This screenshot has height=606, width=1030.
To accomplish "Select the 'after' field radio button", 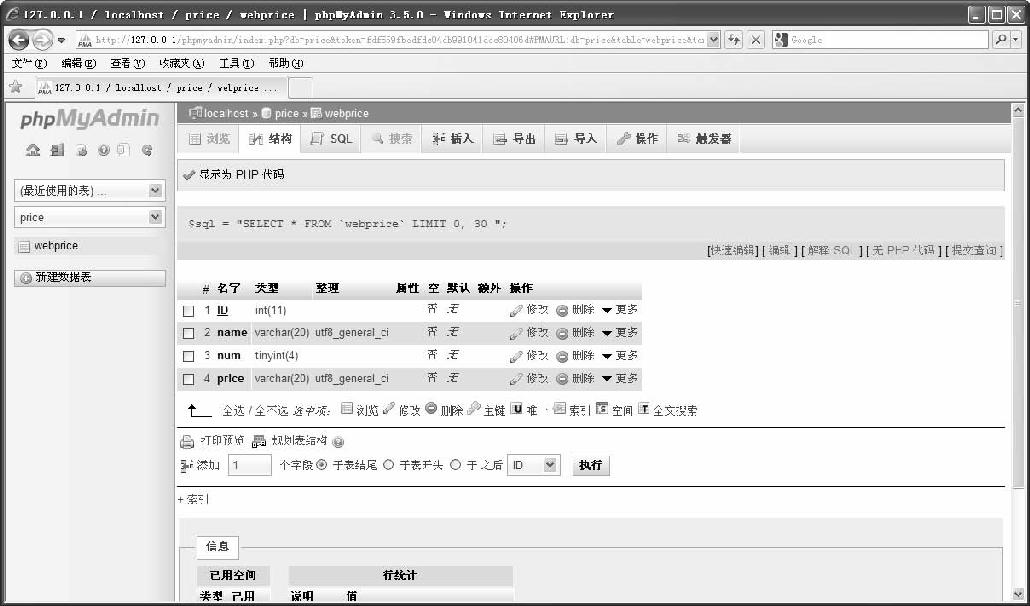I will click(x=455, y=465).
